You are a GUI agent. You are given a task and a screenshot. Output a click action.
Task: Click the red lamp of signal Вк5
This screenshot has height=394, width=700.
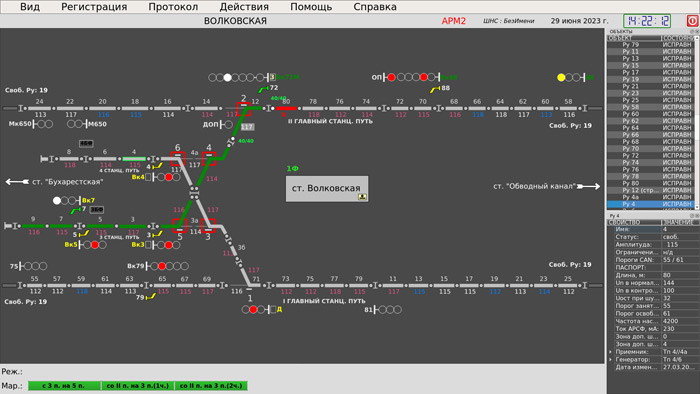coord(95,245)
